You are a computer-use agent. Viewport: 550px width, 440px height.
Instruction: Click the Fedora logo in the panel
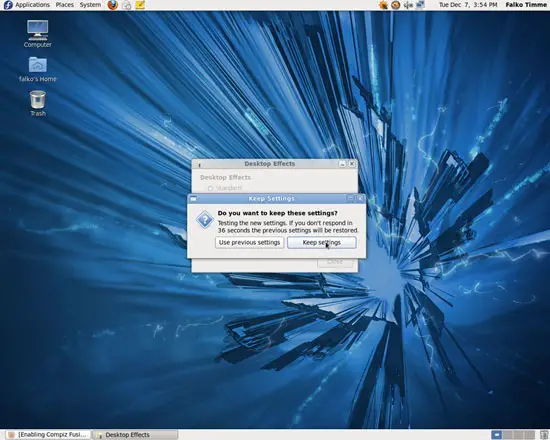(8, 5)
